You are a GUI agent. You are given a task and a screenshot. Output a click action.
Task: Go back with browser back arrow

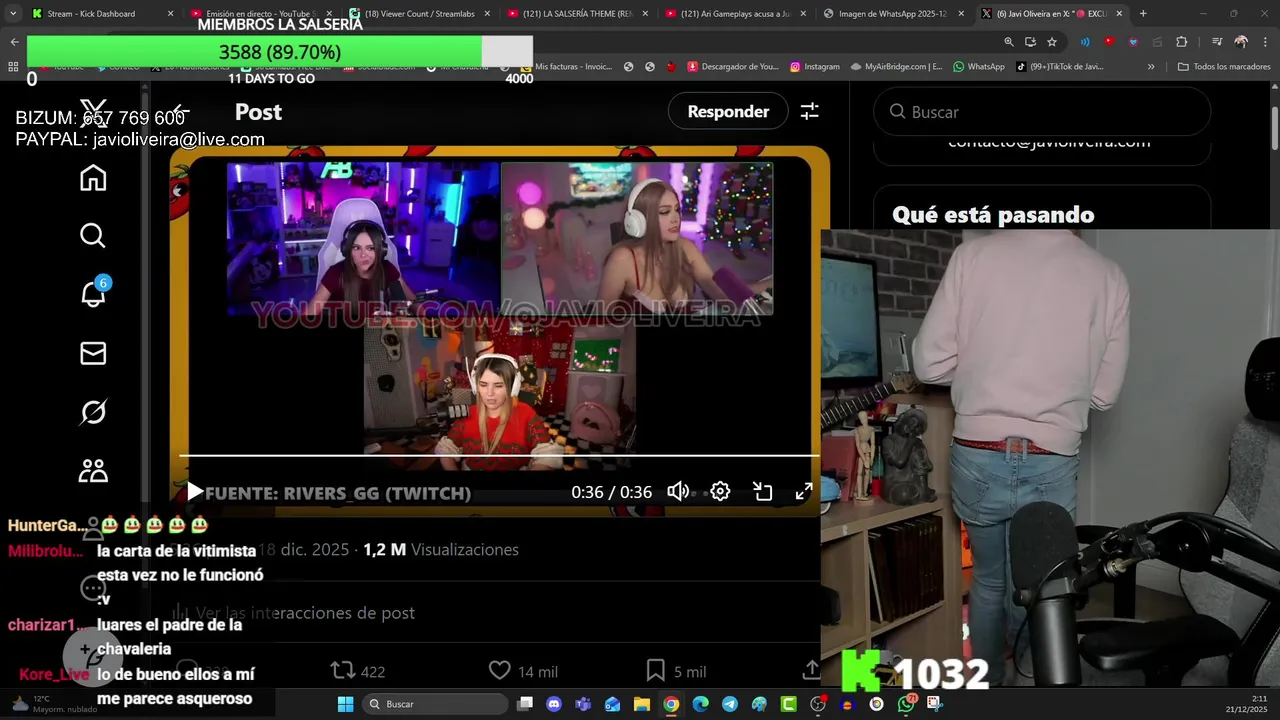point(14,42)
